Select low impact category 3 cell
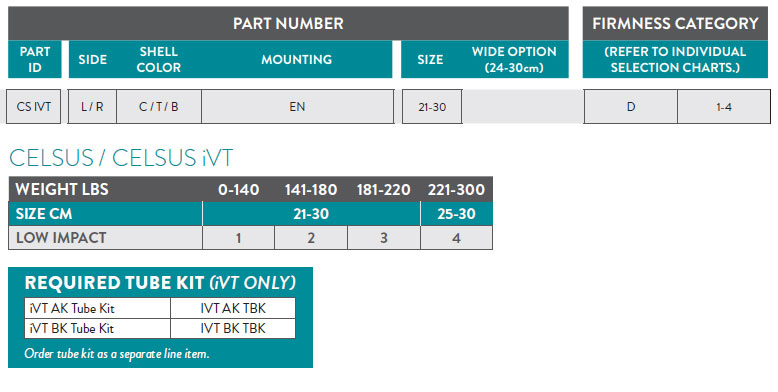This screenshot has height=392, width=778. coord(384,238)
